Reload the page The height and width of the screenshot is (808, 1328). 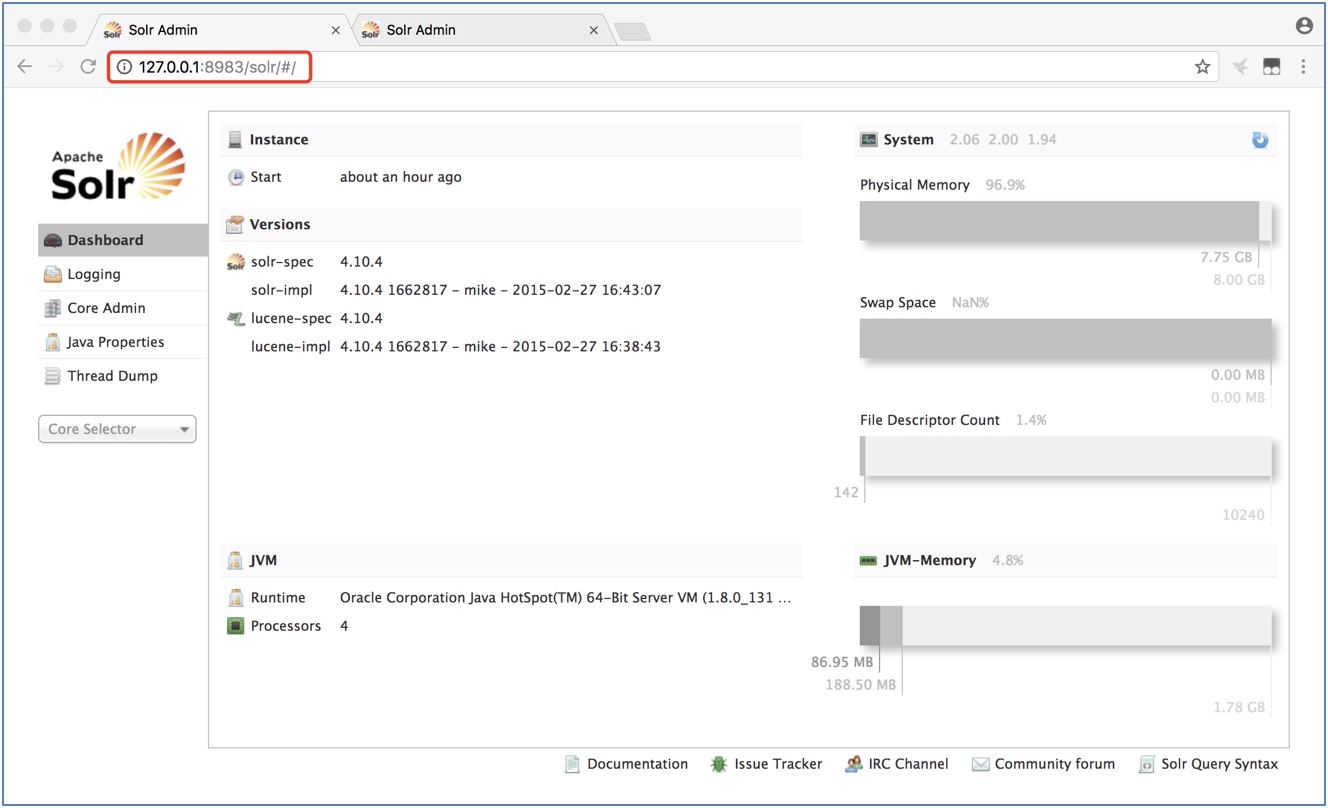point(88,67)
